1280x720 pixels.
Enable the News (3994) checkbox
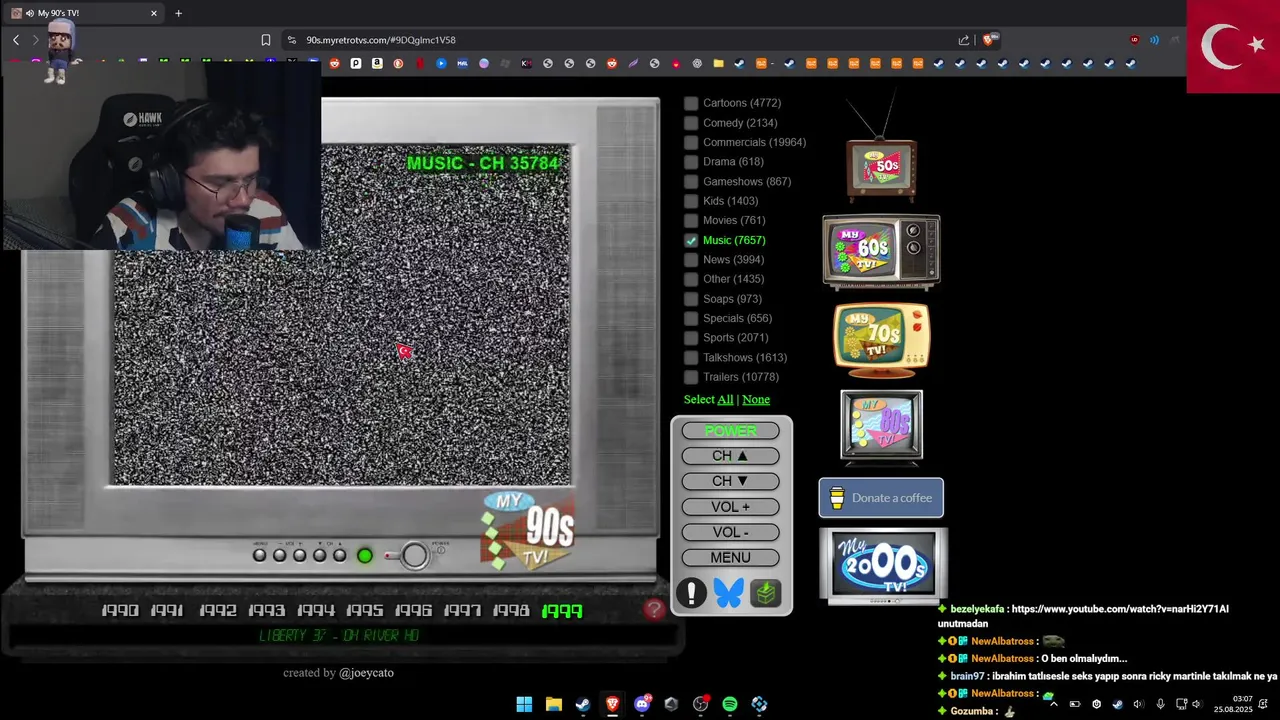(691, 260)
